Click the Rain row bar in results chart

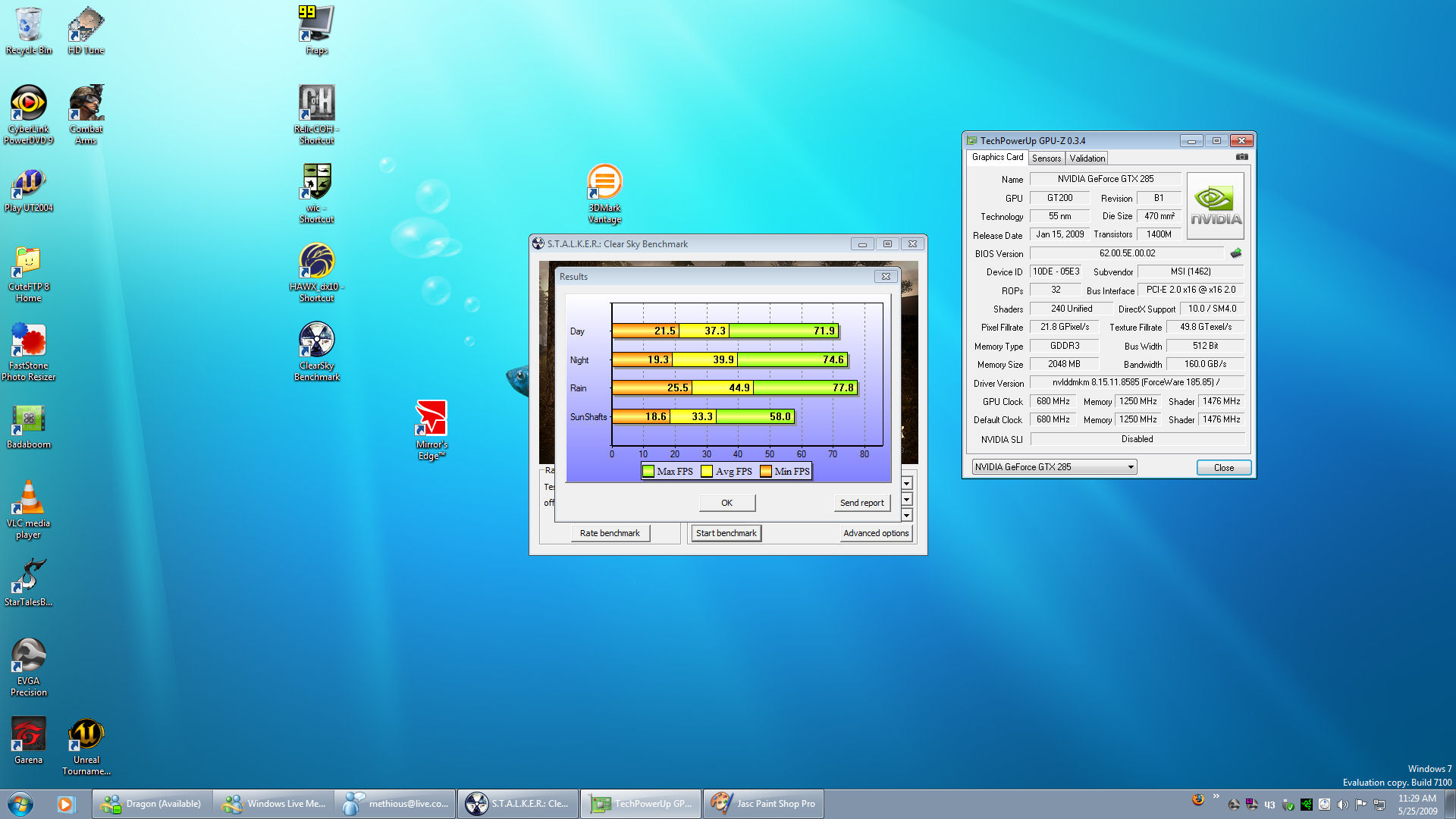coord(735,388)
